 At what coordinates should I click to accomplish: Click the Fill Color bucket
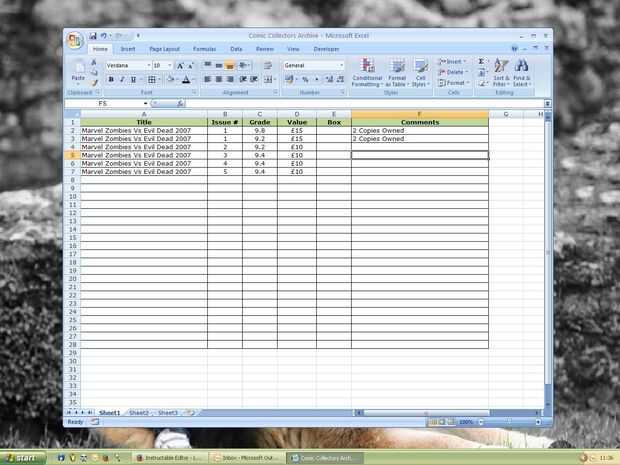click(x=170, y=79)
